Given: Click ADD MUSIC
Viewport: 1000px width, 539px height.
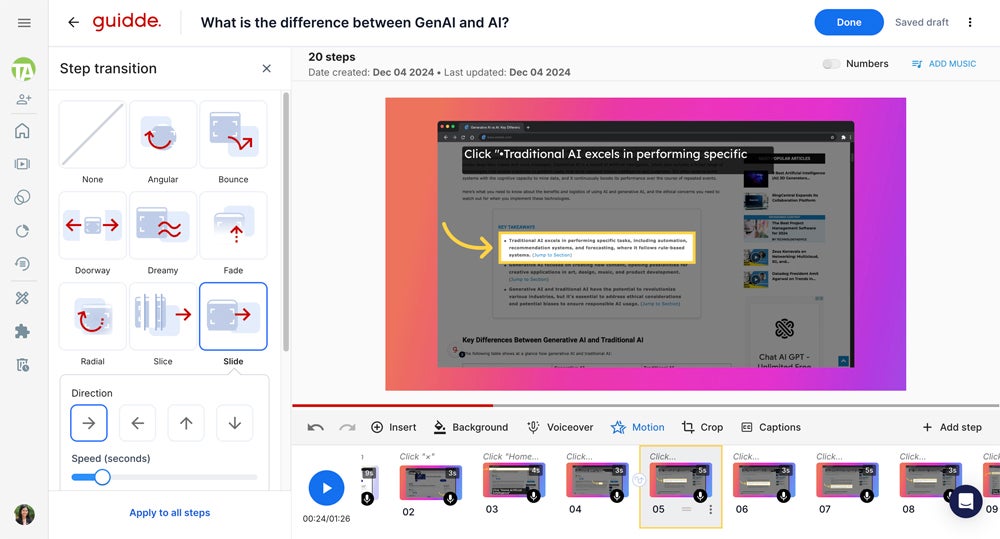Looking at the screenshot, I should [x=944, y=64].
